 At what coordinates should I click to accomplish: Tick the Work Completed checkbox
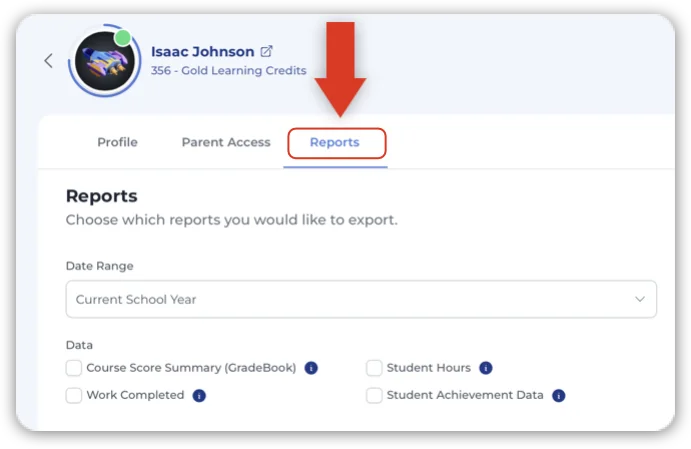(74, 395)
